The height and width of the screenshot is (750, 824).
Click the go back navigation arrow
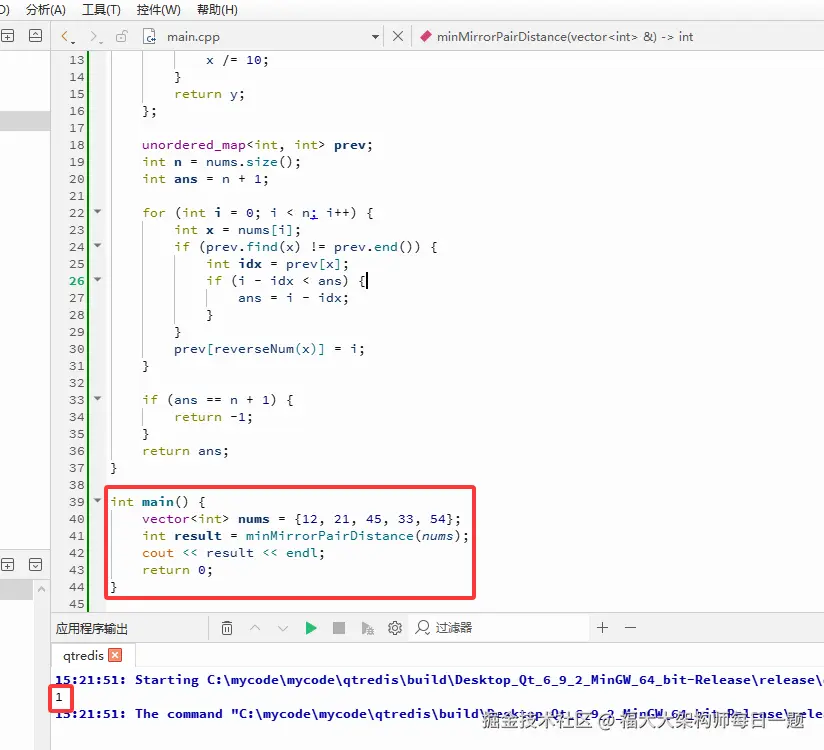pyautogui.click(x=65, y=36)
